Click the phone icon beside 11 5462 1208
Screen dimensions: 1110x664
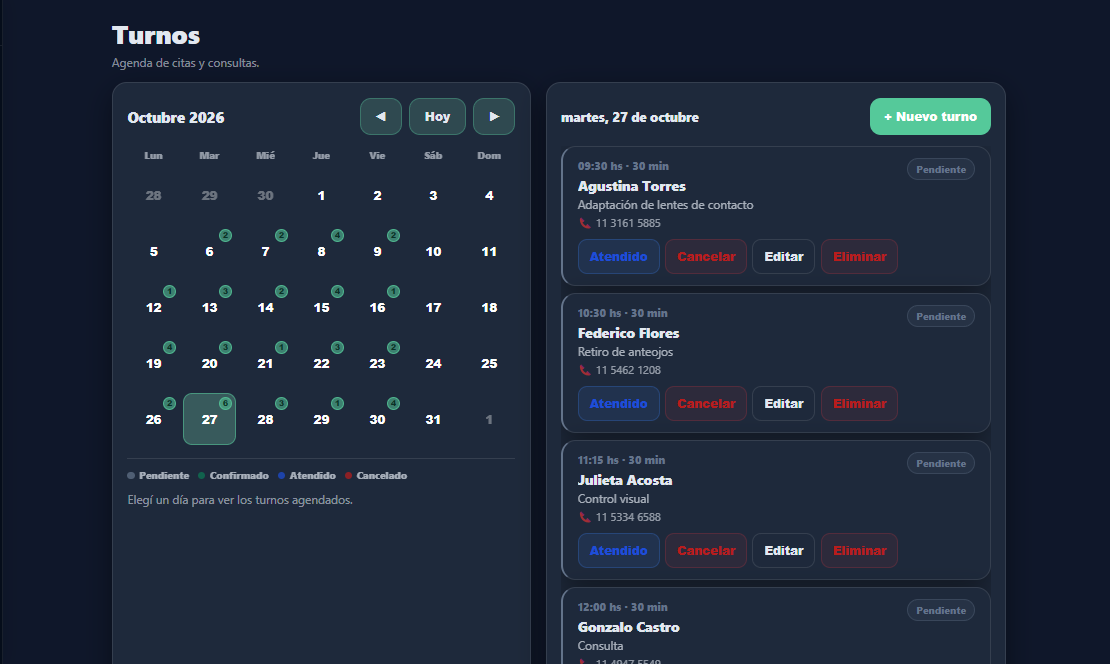tap(585, 370)
